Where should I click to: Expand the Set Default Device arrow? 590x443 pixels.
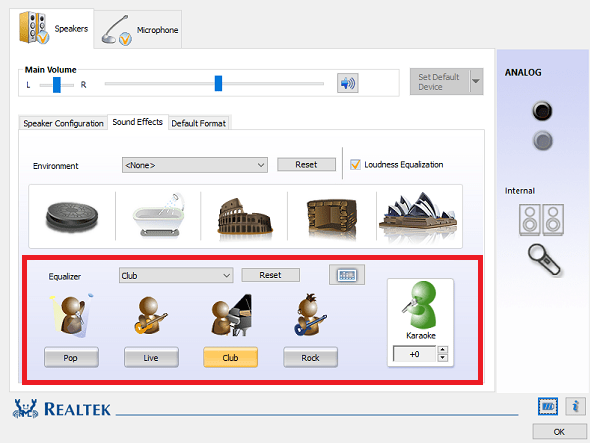click(x=476, y=81)
